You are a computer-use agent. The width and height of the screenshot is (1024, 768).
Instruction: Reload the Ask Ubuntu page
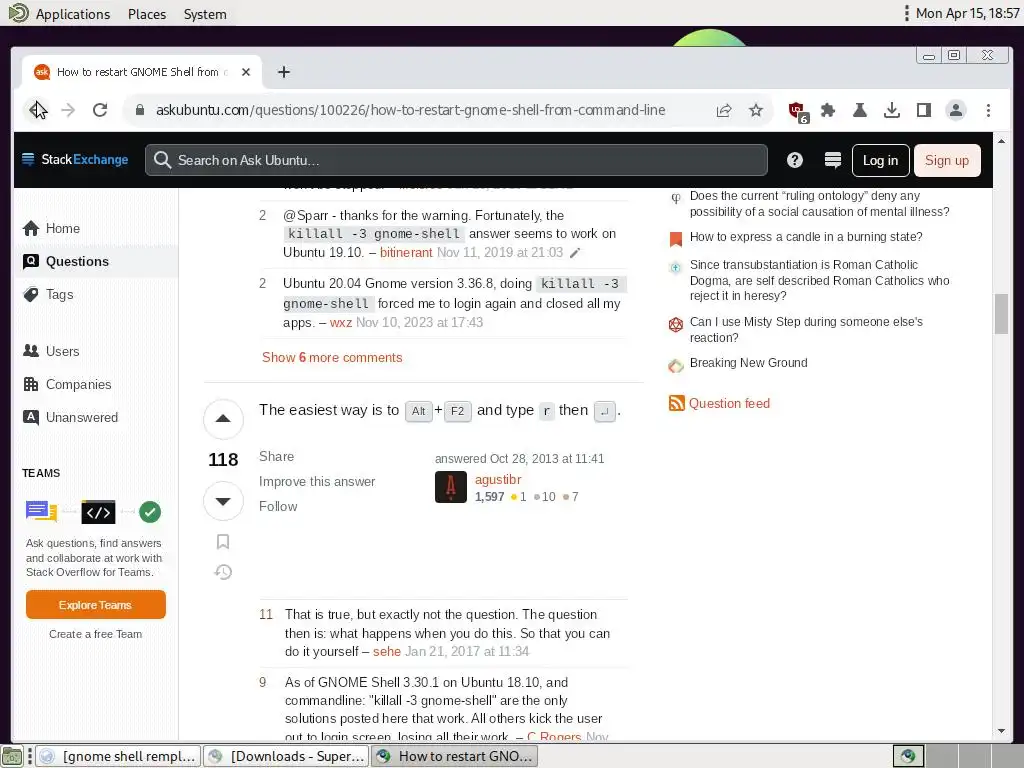[100, 110]
